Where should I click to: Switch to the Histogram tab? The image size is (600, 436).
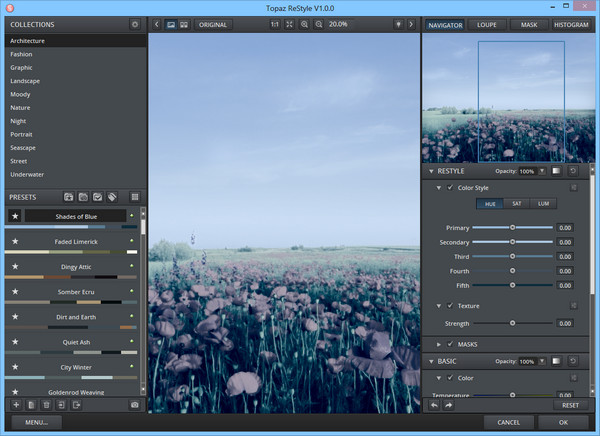point(570,24)
